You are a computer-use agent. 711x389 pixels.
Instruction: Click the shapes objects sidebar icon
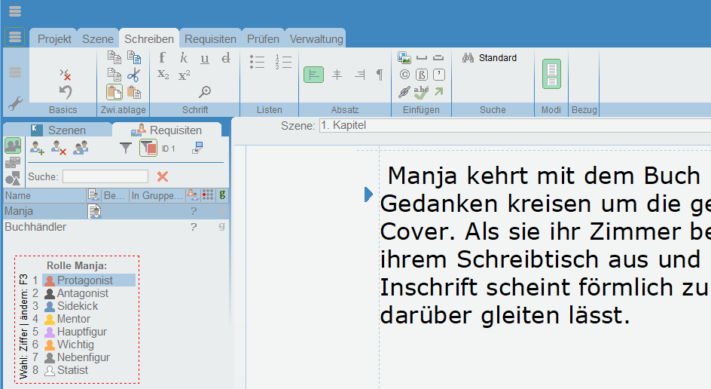(x=13, y=179)
